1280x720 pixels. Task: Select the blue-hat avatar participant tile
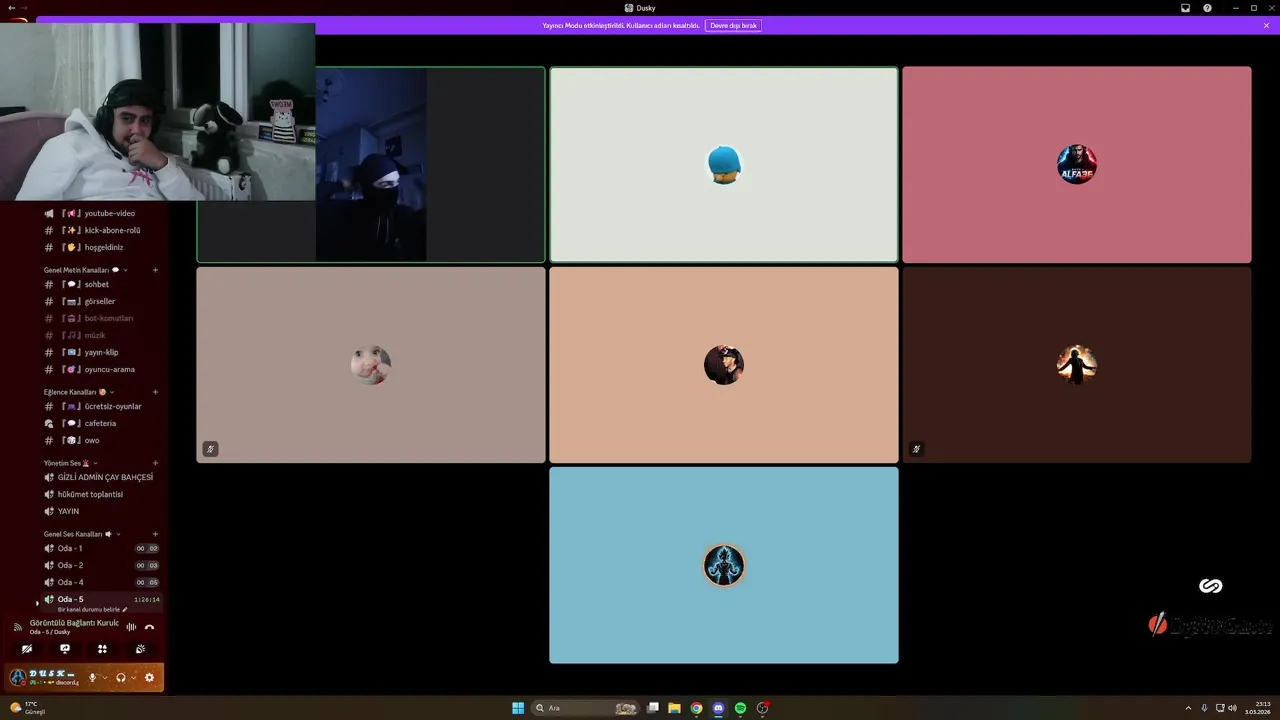724,165
